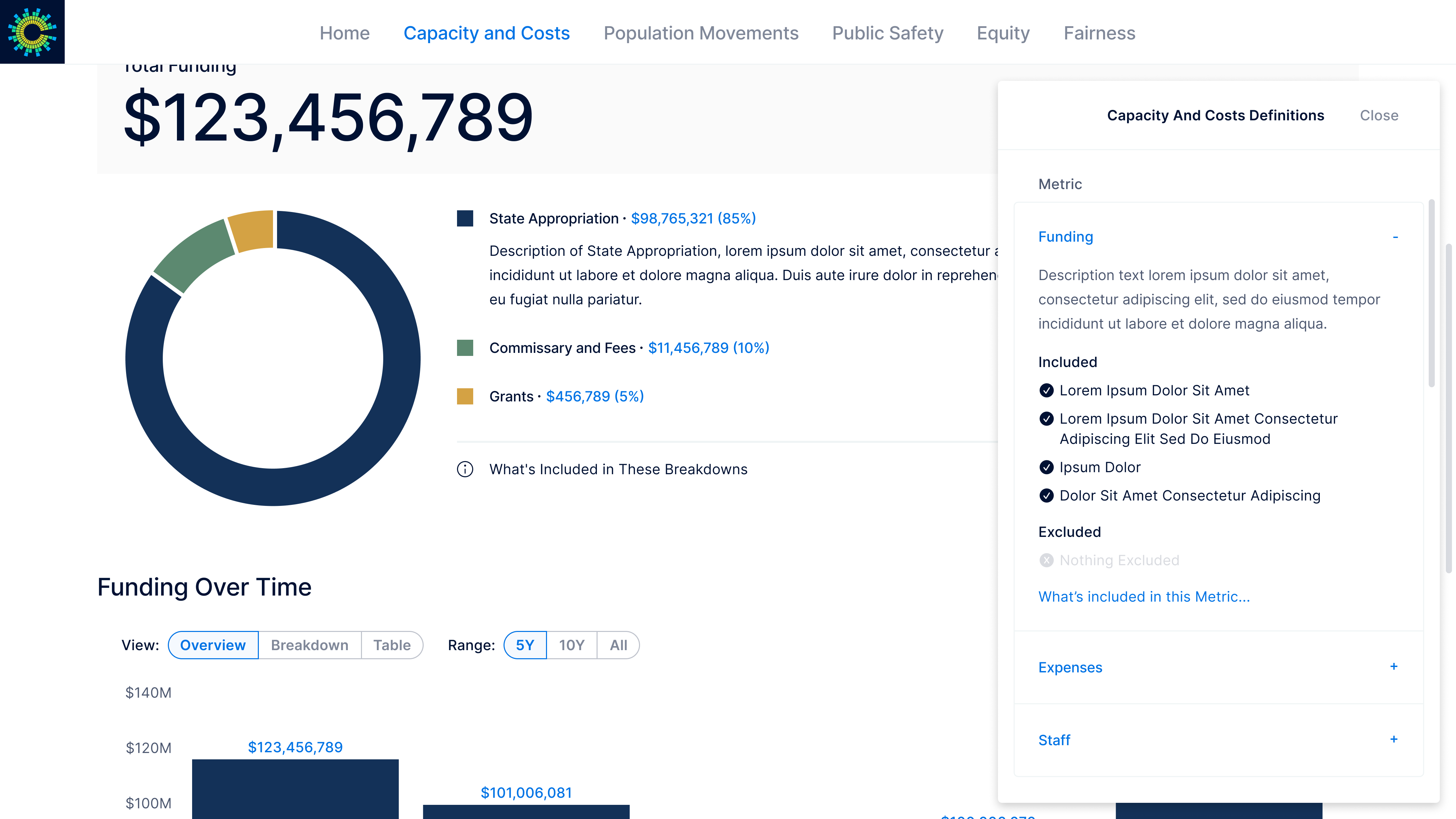Go to the Public Safety page

[887, 33]
